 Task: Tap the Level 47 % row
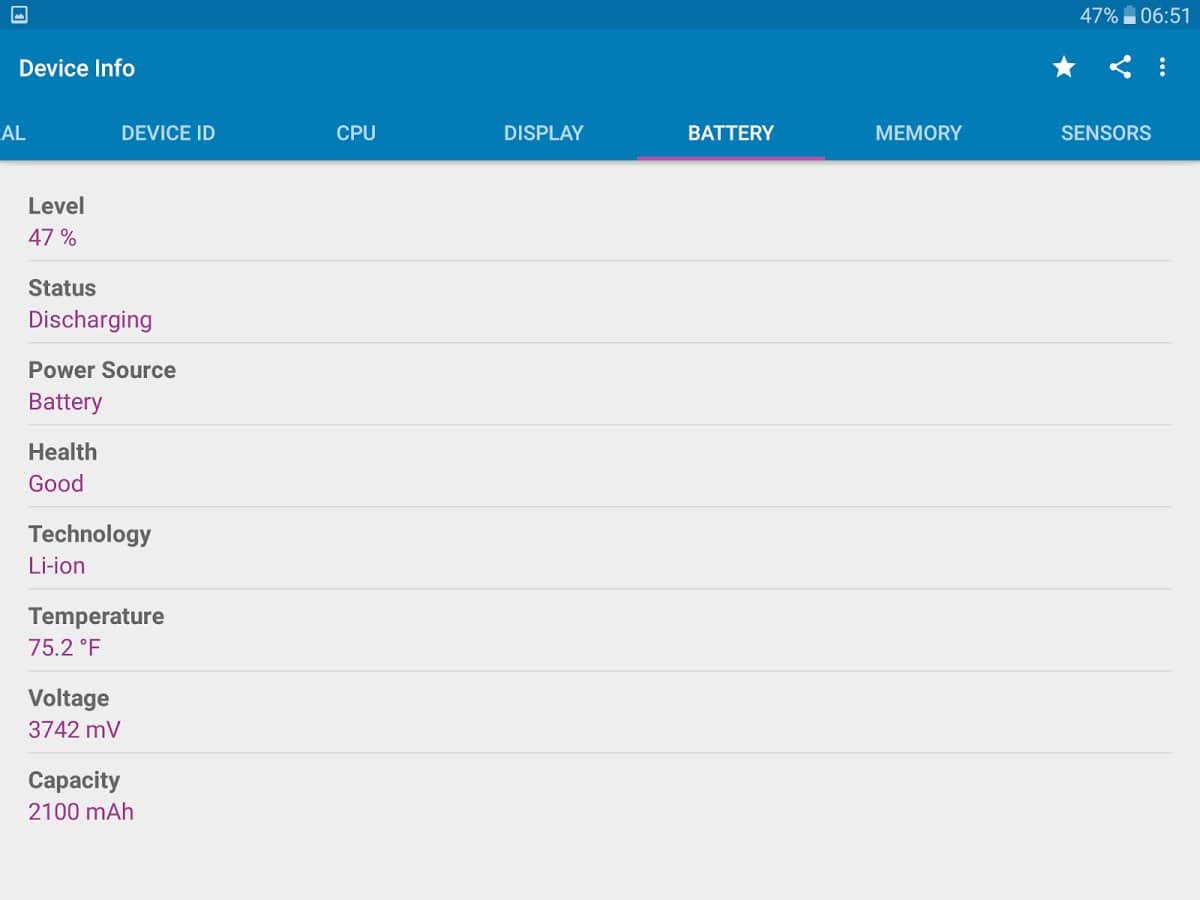(600, 221)
